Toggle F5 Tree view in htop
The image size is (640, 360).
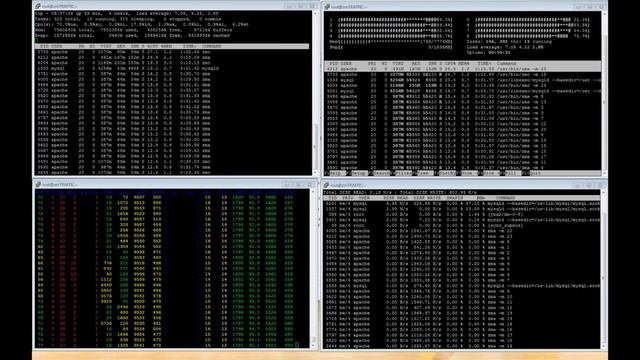point(424,173)
